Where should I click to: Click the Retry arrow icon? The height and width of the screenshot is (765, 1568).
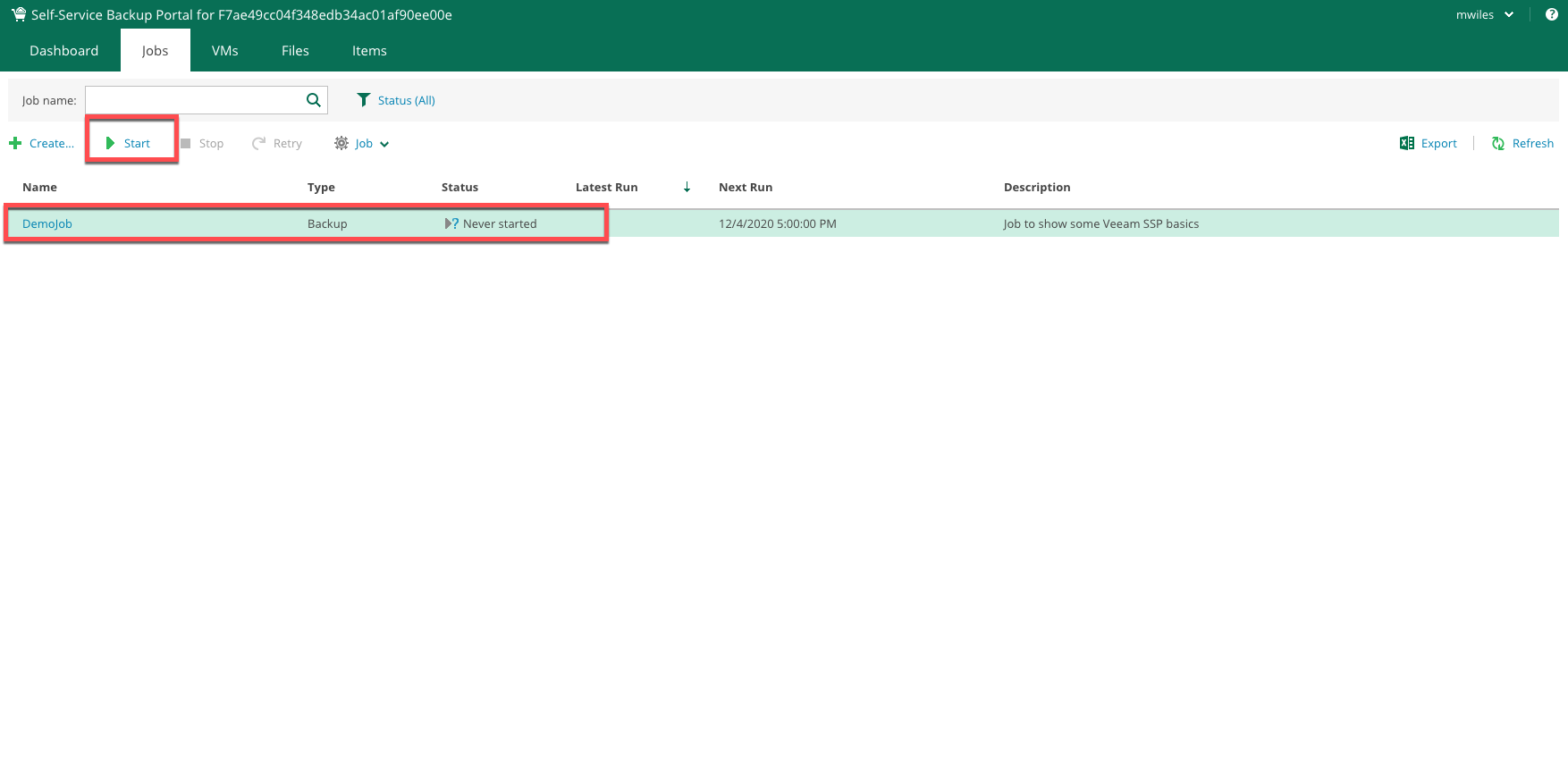point(258,143)
